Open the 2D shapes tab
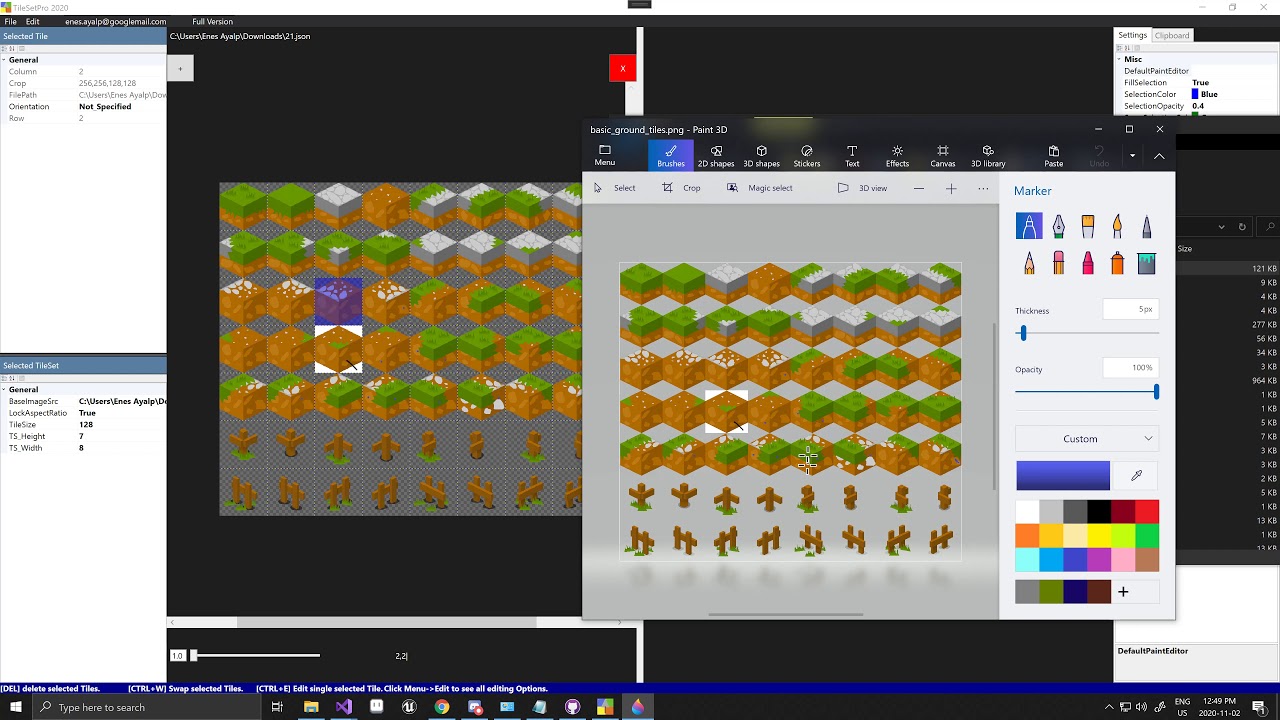Viewport: 1280px width, 720px height. [x=716, y=155]
